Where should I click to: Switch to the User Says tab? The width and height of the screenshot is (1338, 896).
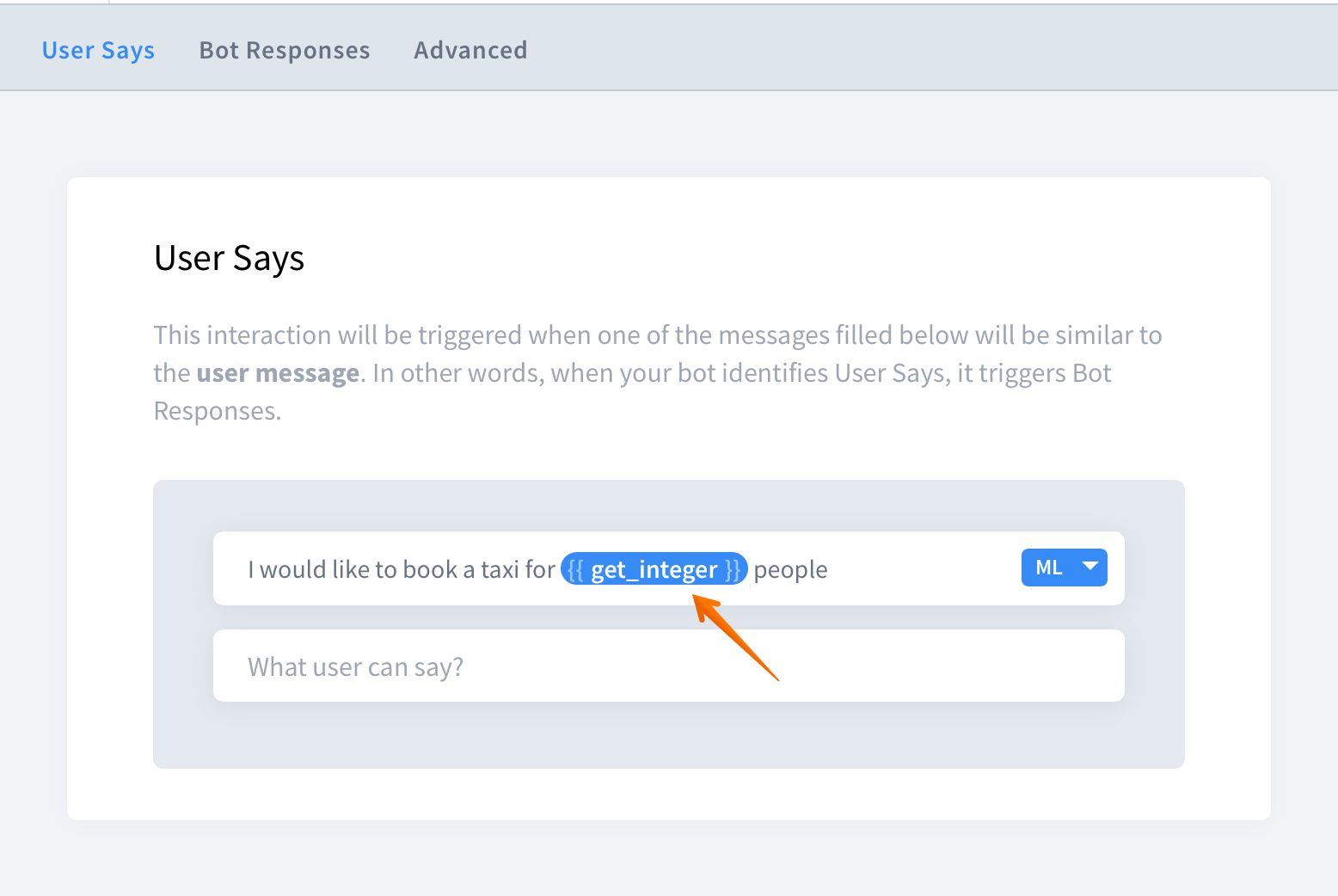98,51
